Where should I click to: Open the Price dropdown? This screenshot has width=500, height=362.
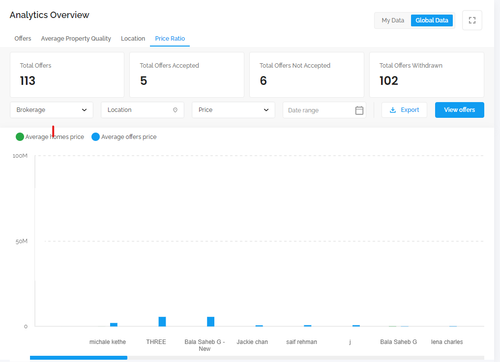tap(233, 110)
